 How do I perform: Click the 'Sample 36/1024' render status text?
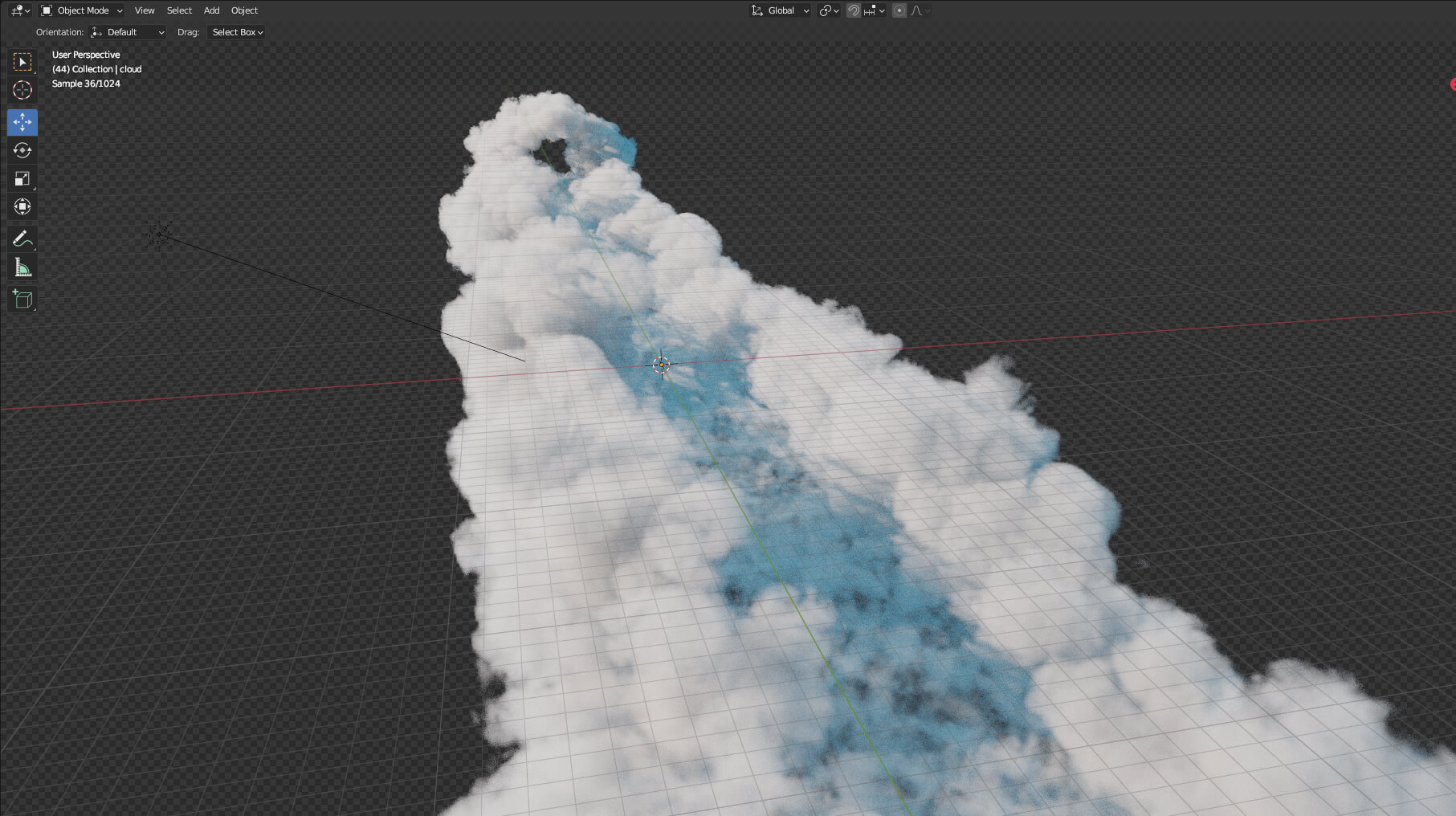coord(86,84)
